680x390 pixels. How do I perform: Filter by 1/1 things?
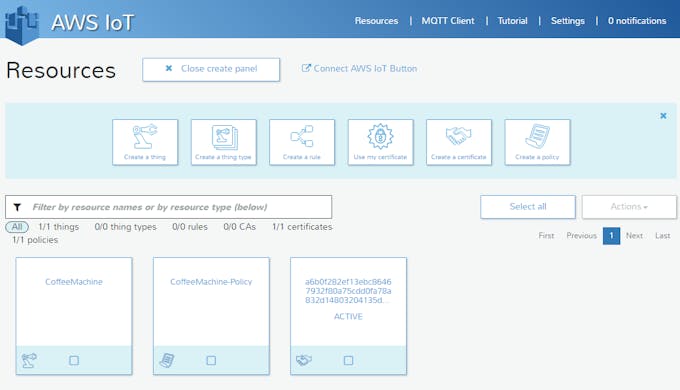coord(59,227)
